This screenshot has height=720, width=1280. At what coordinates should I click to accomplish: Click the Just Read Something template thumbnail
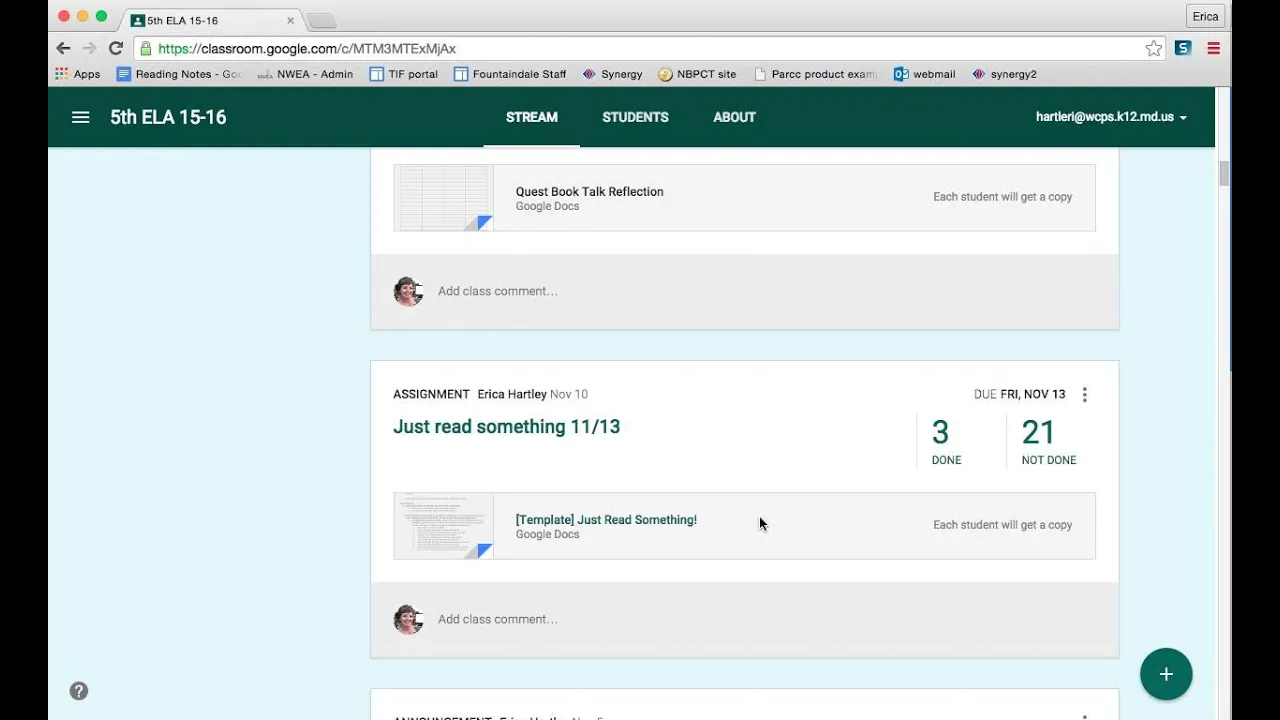click(x=443, y=526)
